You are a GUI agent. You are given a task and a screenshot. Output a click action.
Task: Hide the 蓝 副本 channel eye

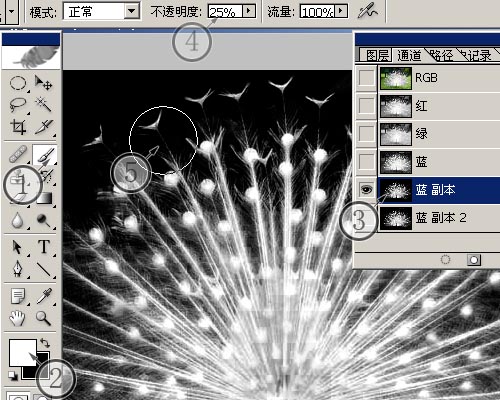(366, 190)
